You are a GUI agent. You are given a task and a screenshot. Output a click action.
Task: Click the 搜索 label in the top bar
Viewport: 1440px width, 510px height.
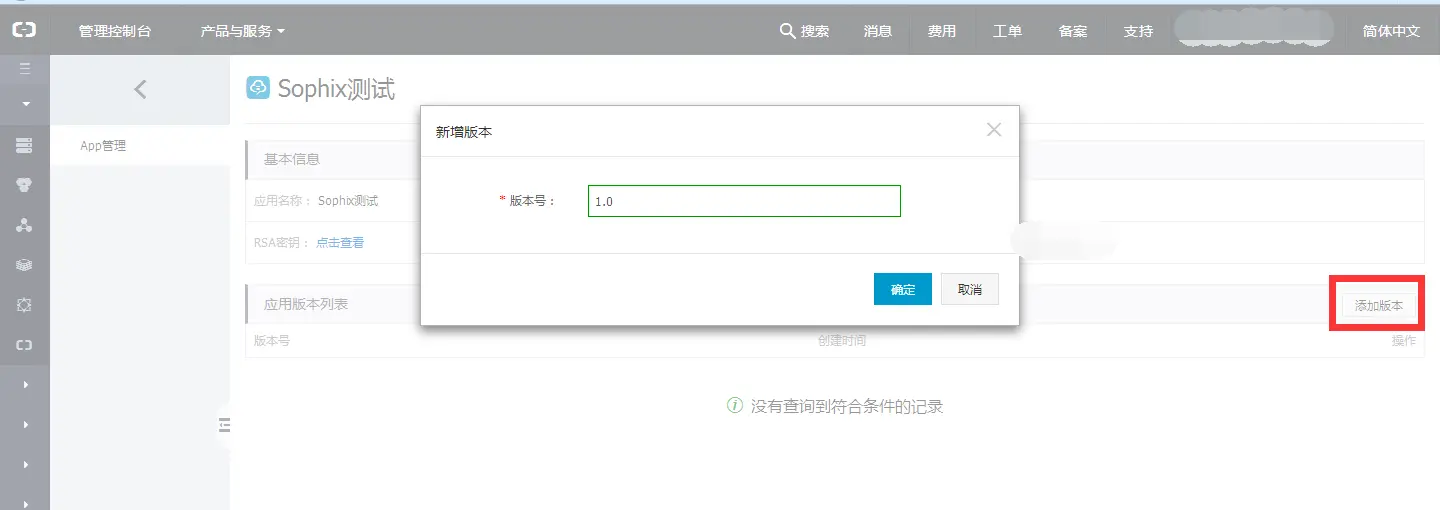pyautogui.click(x=815, y=31)
